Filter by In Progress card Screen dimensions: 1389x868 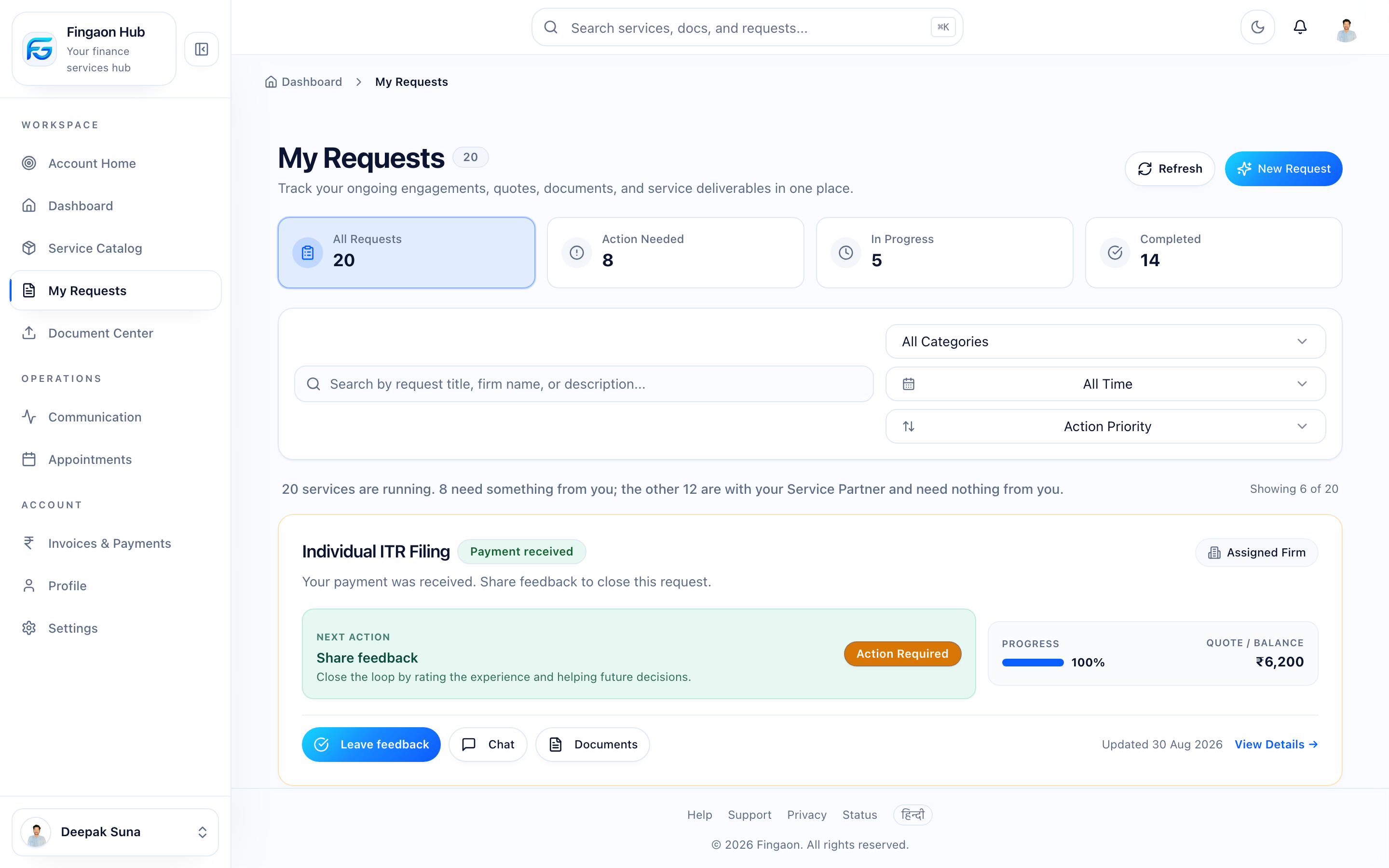944,253
